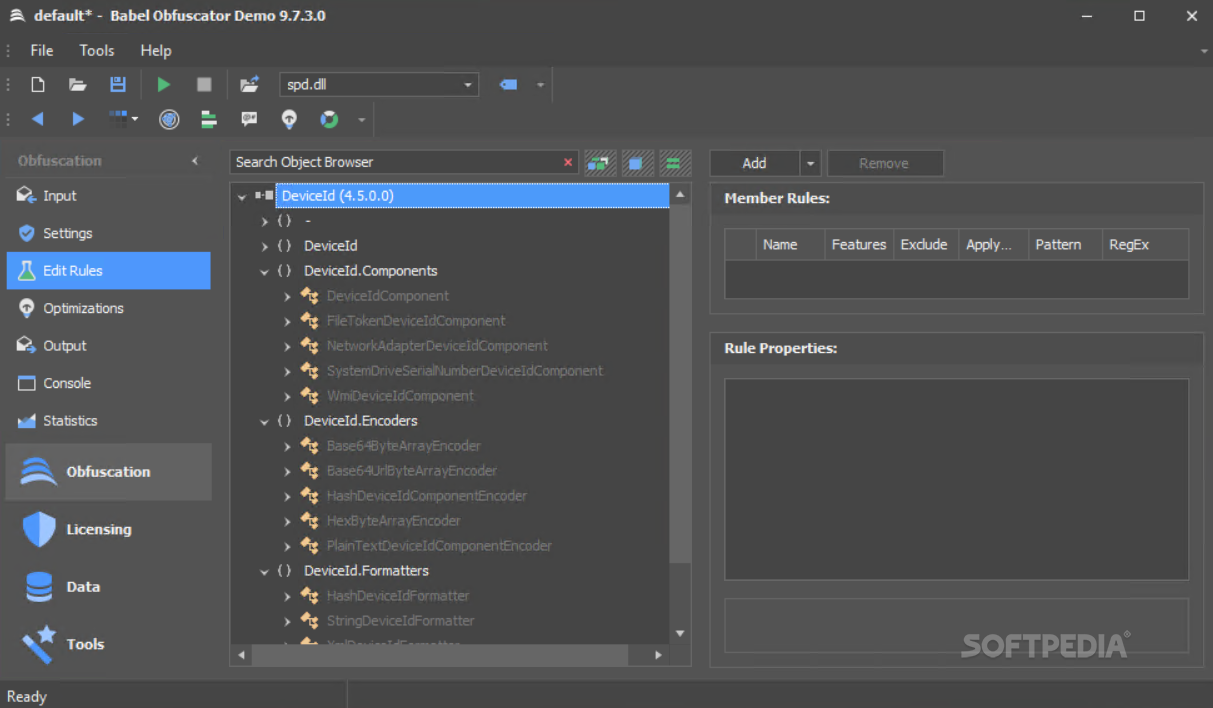Click the New project icon

pos(38,85)
